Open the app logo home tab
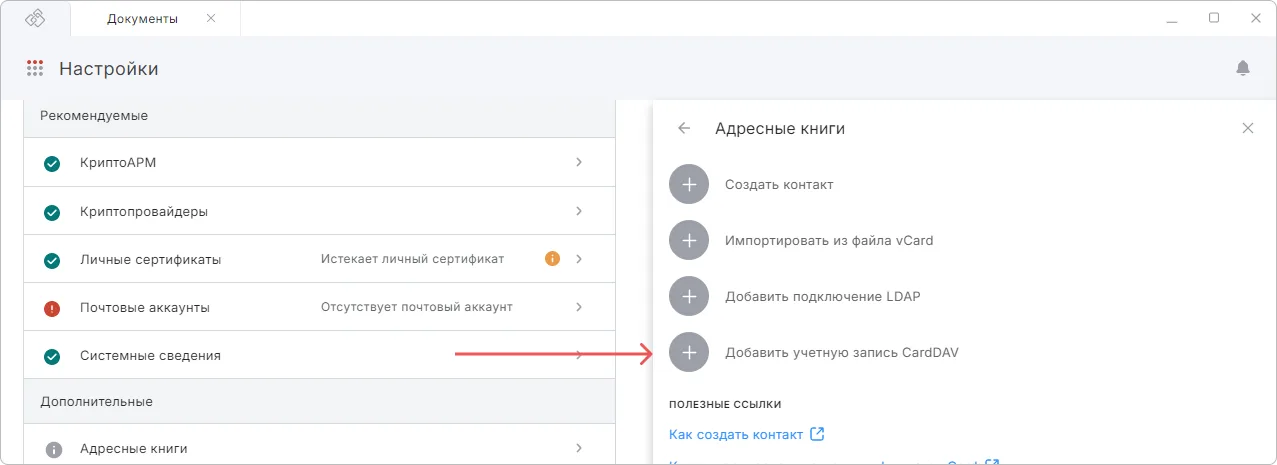This screenshot has height=465, width=1277. point(36,18)
